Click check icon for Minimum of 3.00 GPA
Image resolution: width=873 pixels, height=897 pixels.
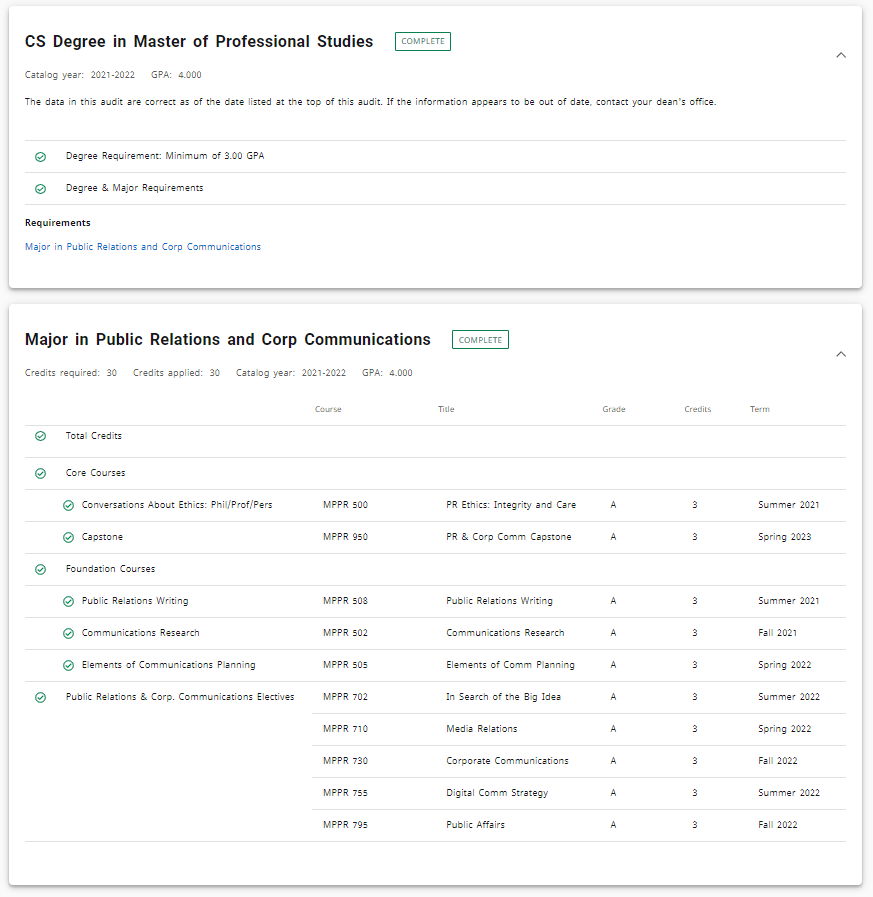(x=41, y=157)
